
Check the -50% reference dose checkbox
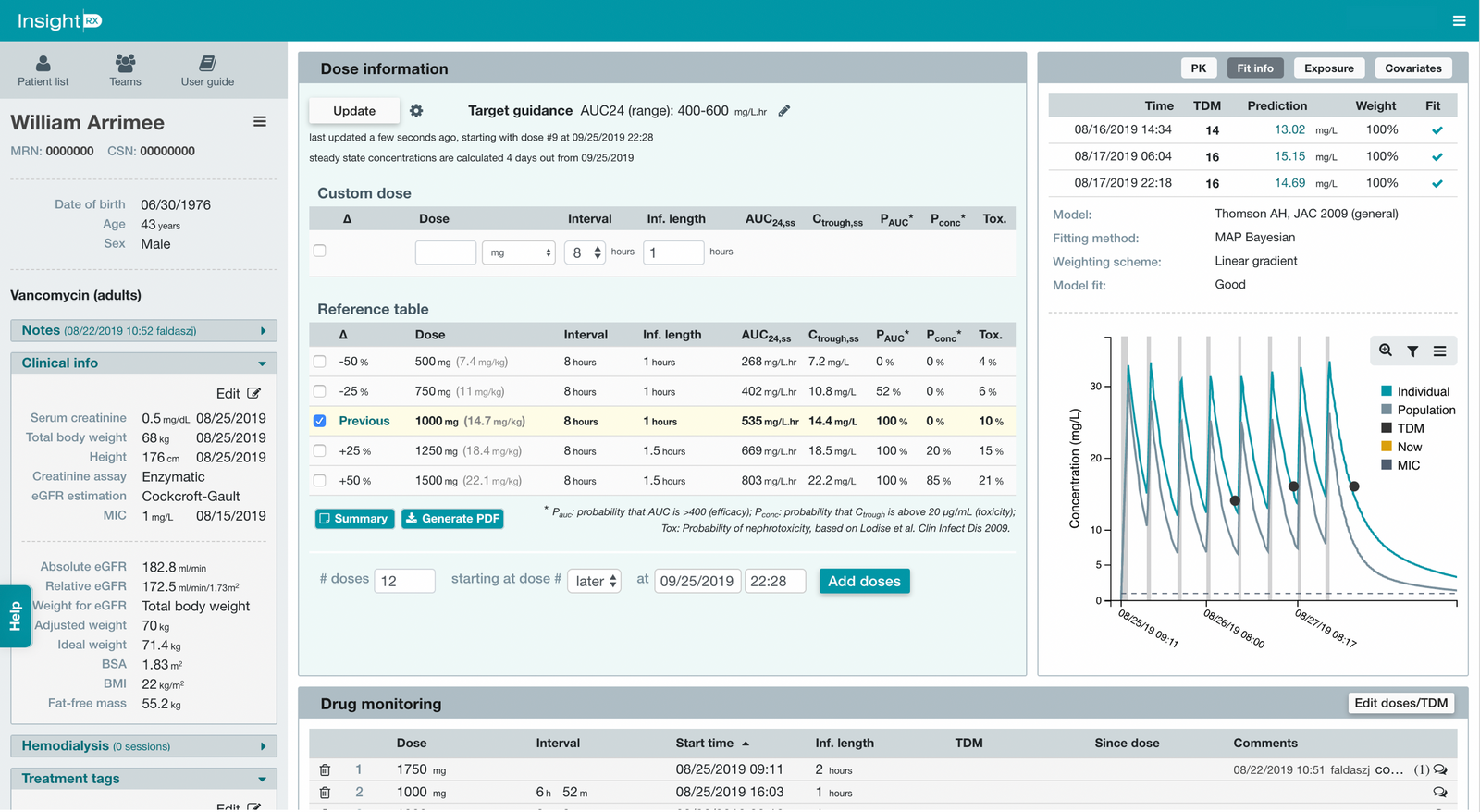tap(320, 362)
